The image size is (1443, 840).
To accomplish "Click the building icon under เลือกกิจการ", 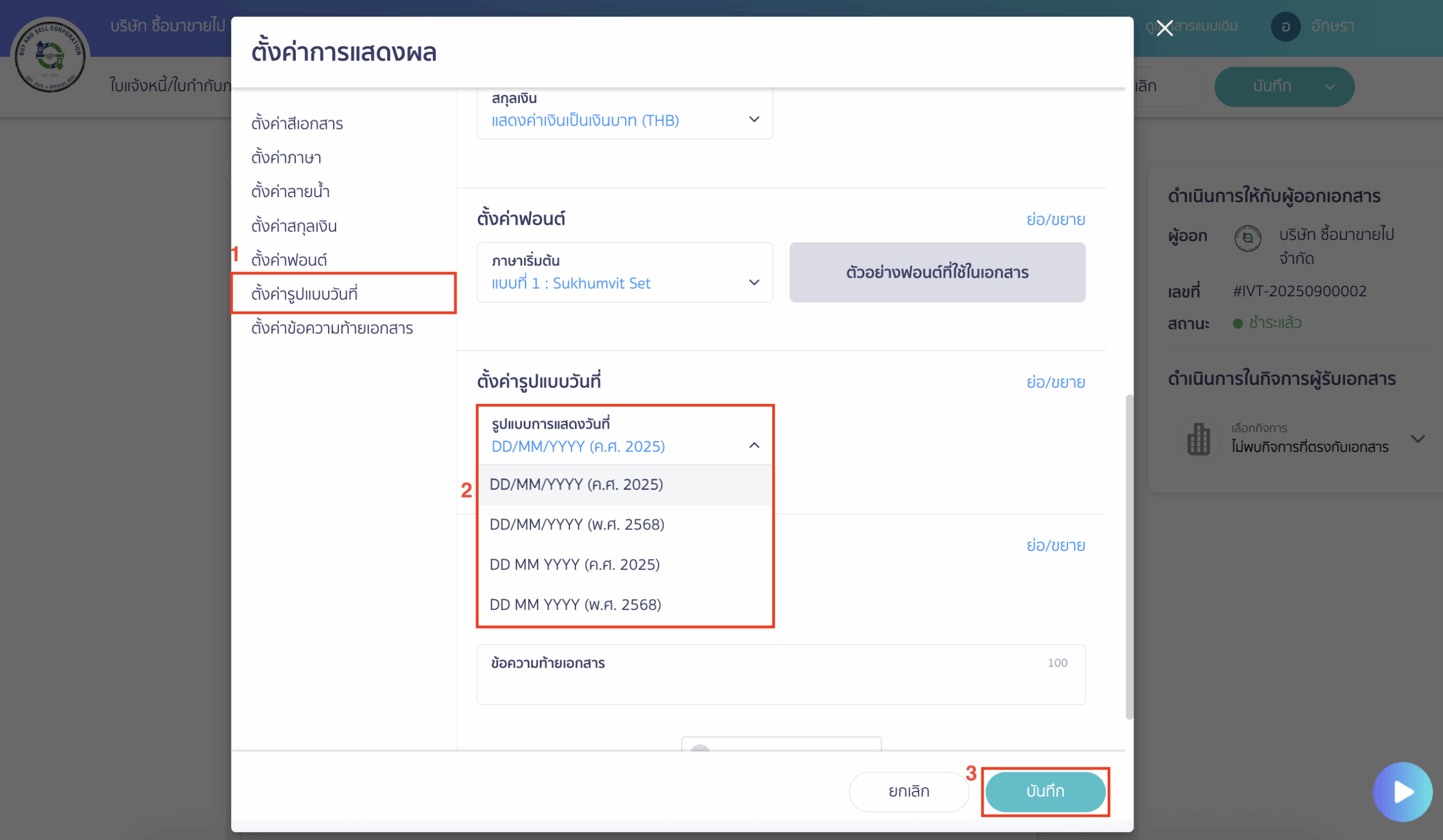I will coord(1199,439).
